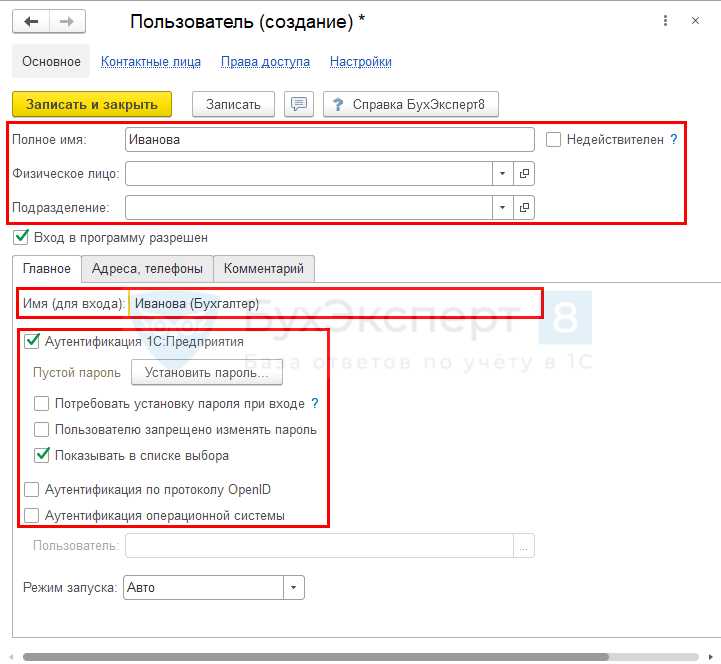Enable Аутентификация по протоколу OpenID
Viewport: 721px width, 664px height.
tap(31, 489)
